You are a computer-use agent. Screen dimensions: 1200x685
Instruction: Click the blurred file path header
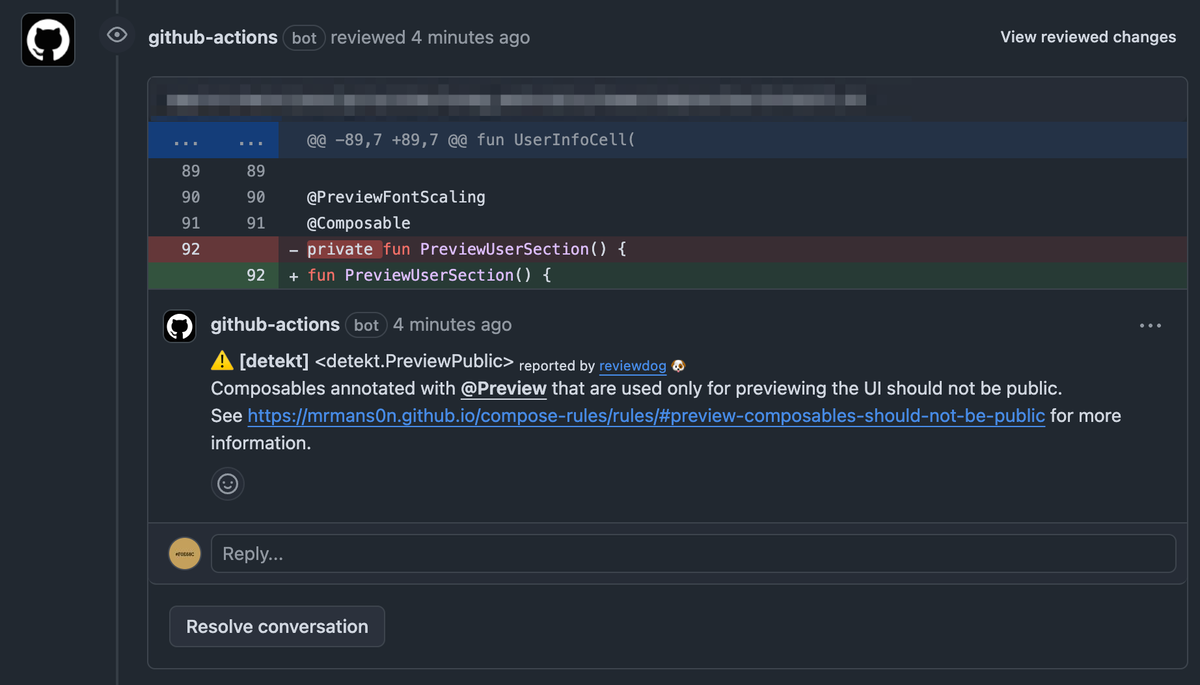click(x=515, y=100)
